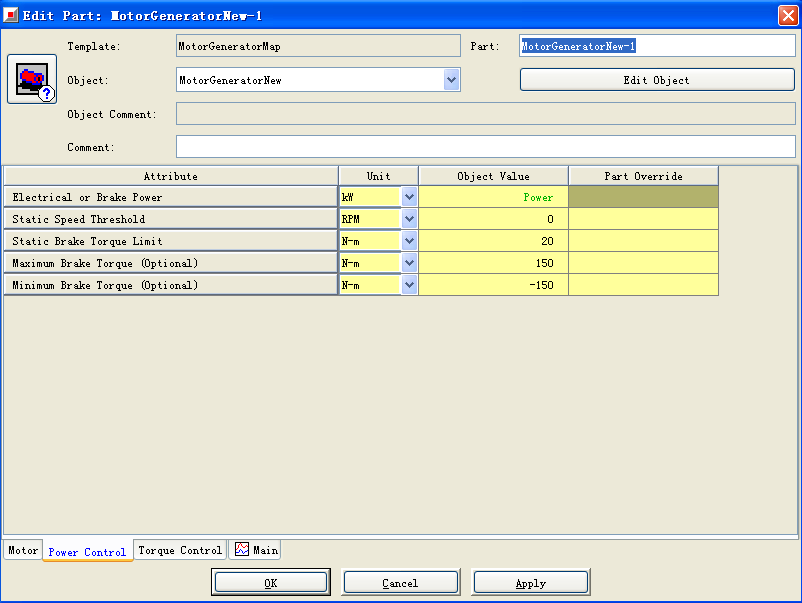
Task: Click the motor part help icon
Action: 32,80
